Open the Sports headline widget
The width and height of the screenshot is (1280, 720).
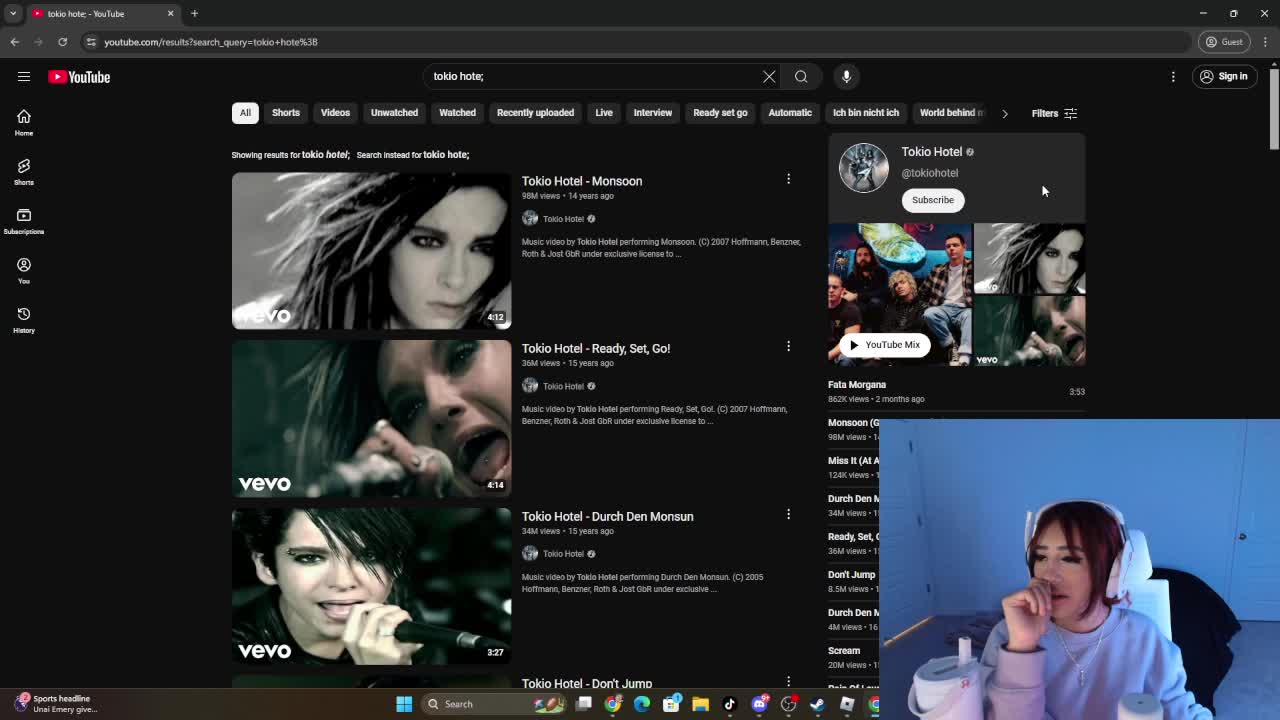(x=56, y=704)
